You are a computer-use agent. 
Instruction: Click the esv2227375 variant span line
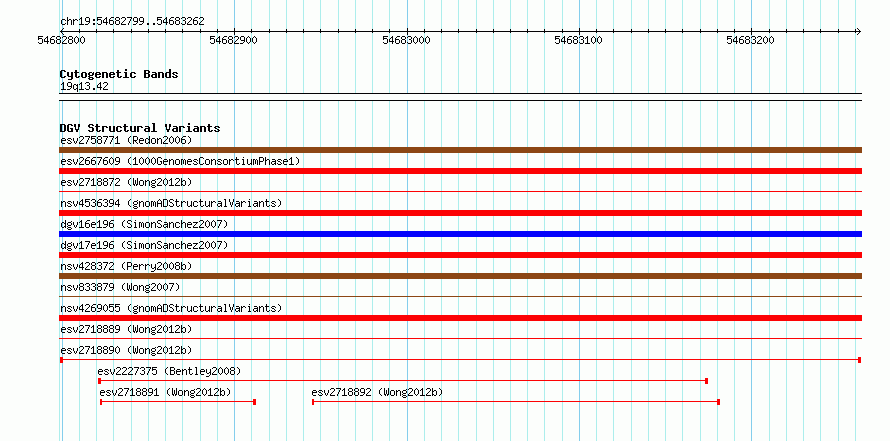point(403,381)
